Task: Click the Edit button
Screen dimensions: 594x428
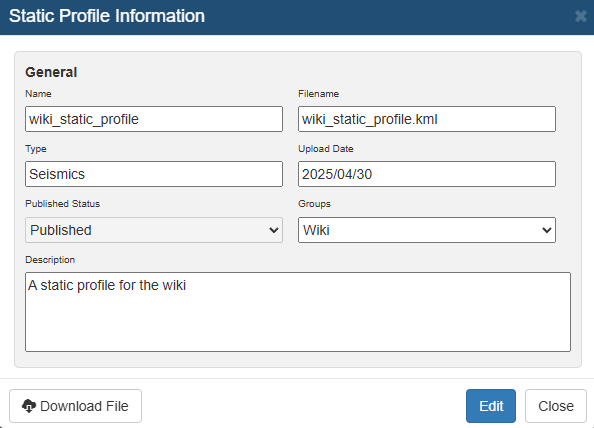Action: pyautogui.click(x=491, y=406)
